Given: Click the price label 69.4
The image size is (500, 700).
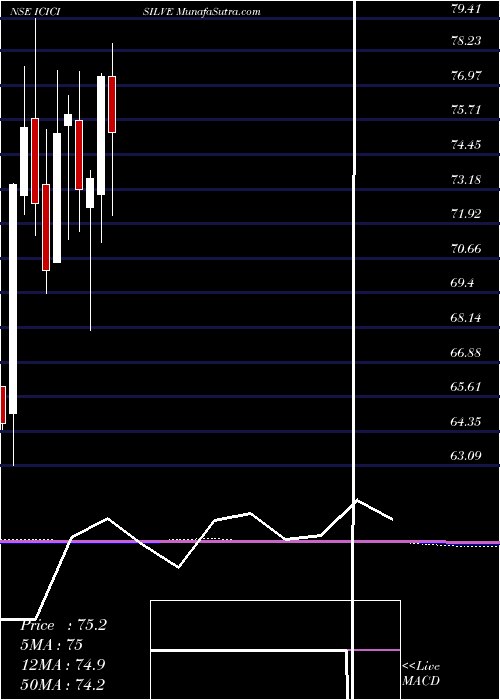Looking at the screenshot, I should coord(463,283).
